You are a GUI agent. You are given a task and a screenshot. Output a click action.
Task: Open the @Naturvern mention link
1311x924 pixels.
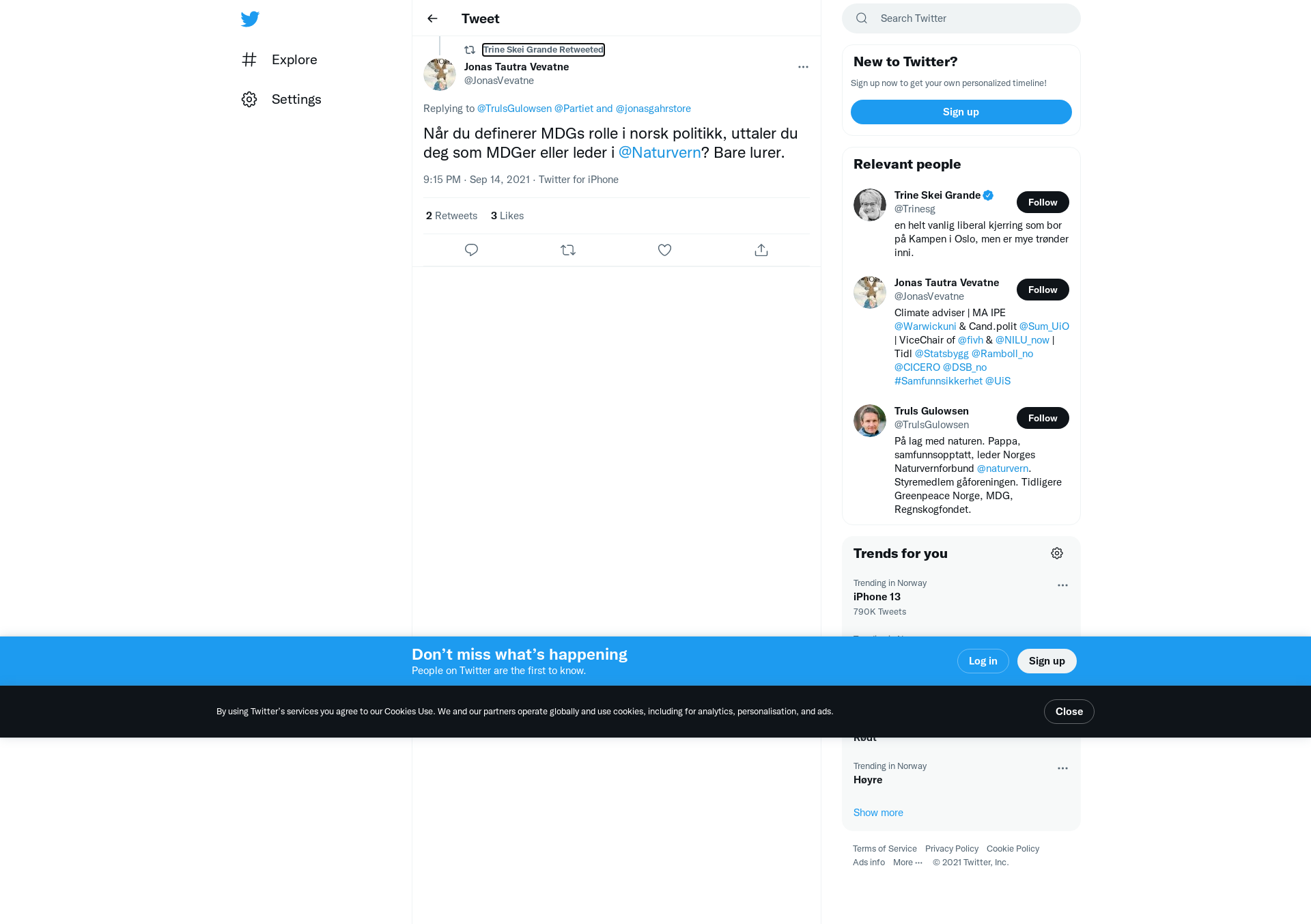point(660,152)
